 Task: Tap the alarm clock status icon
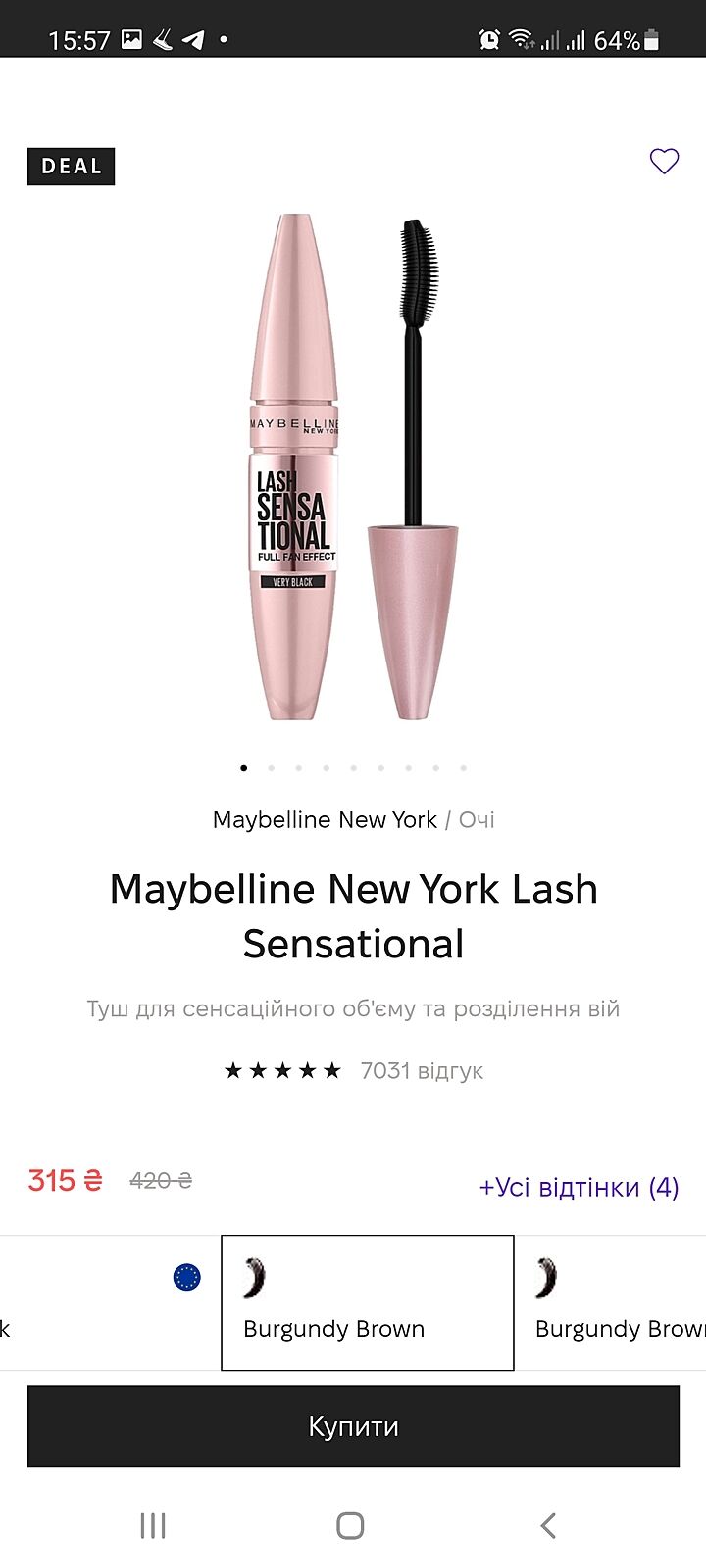tap(488, 40)
